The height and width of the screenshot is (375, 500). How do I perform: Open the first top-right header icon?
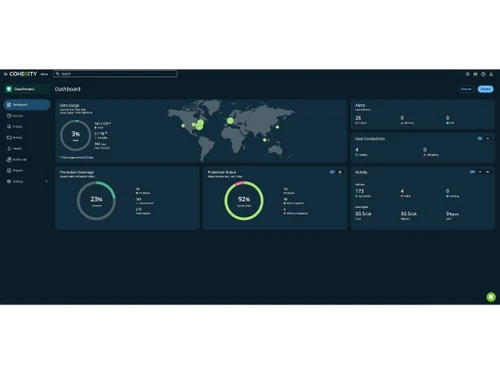click(467, 74)
